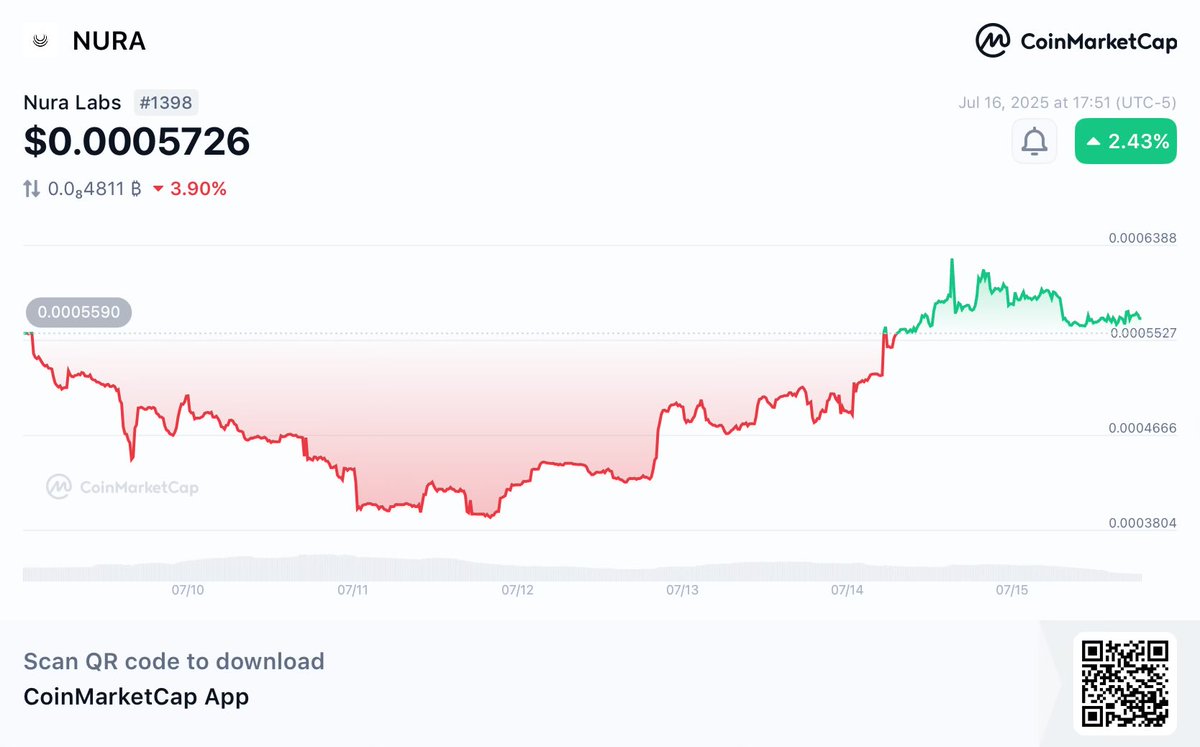The image size is (1200, 747).
Task: Click the notification bell icon
Action: (1034, 142)
